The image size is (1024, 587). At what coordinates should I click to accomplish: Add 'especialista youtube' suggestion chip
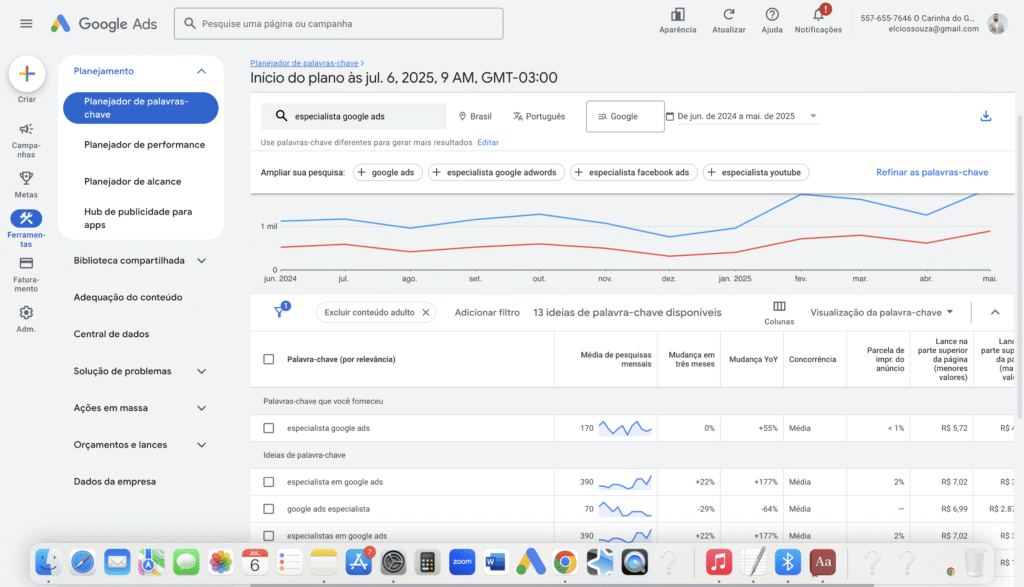(x=756, y=172)
